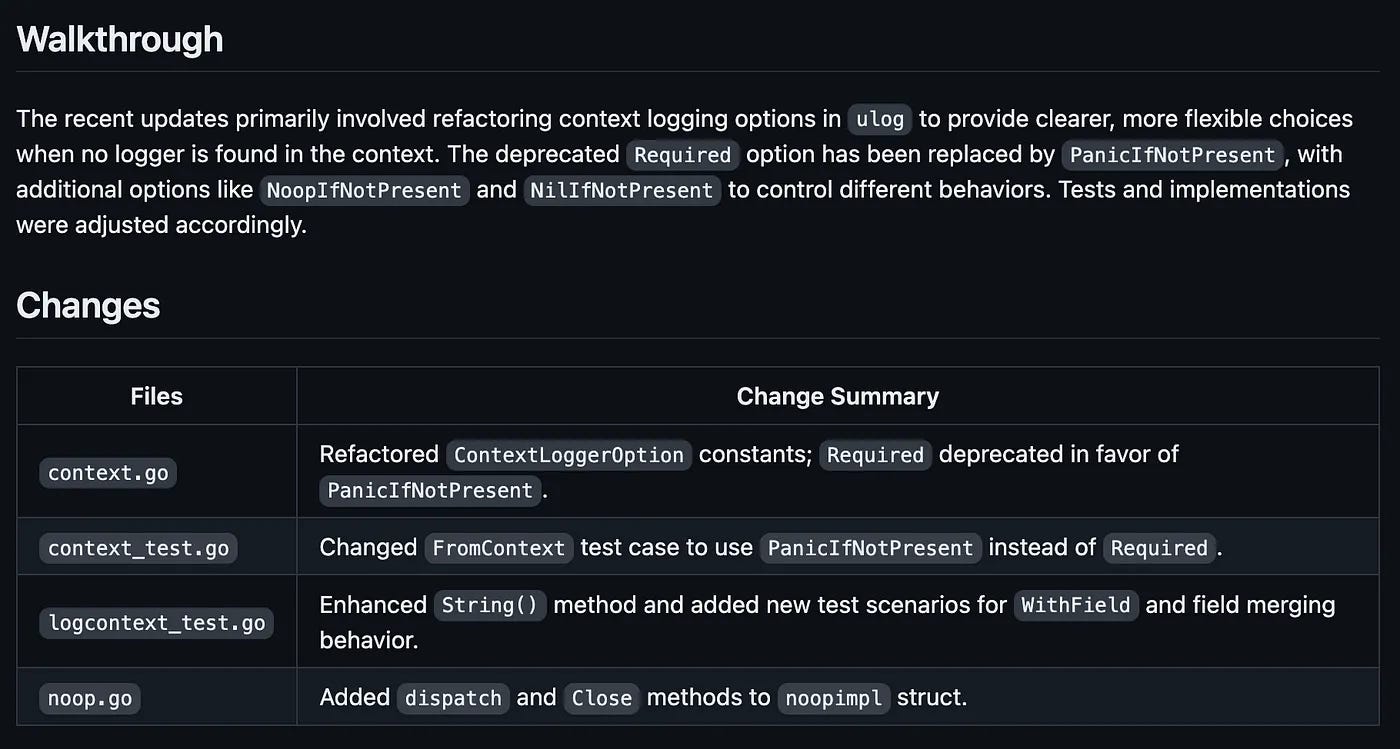Click the noopimpl code tag
Viewport: 1400px width, 749px height.
click(x=834, y=698)
